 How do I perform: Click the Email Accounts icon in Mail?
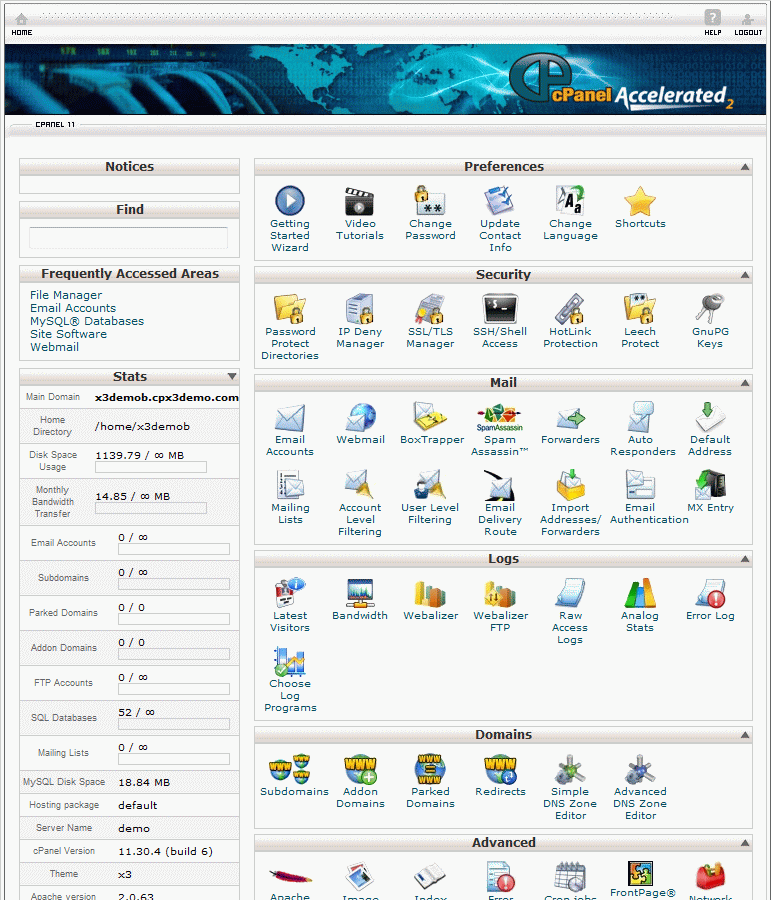point(290,418)
